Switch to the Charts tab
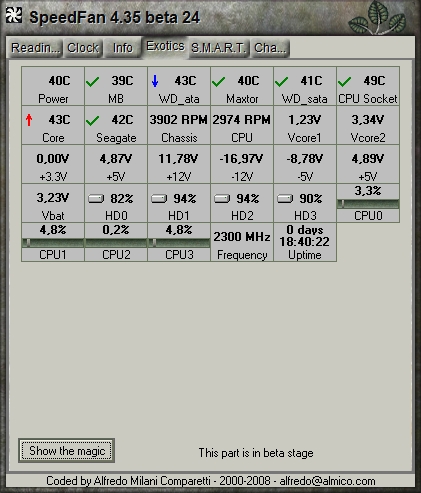Image resolution: width=421 pixels, height=493 pixels. (270, 48)
